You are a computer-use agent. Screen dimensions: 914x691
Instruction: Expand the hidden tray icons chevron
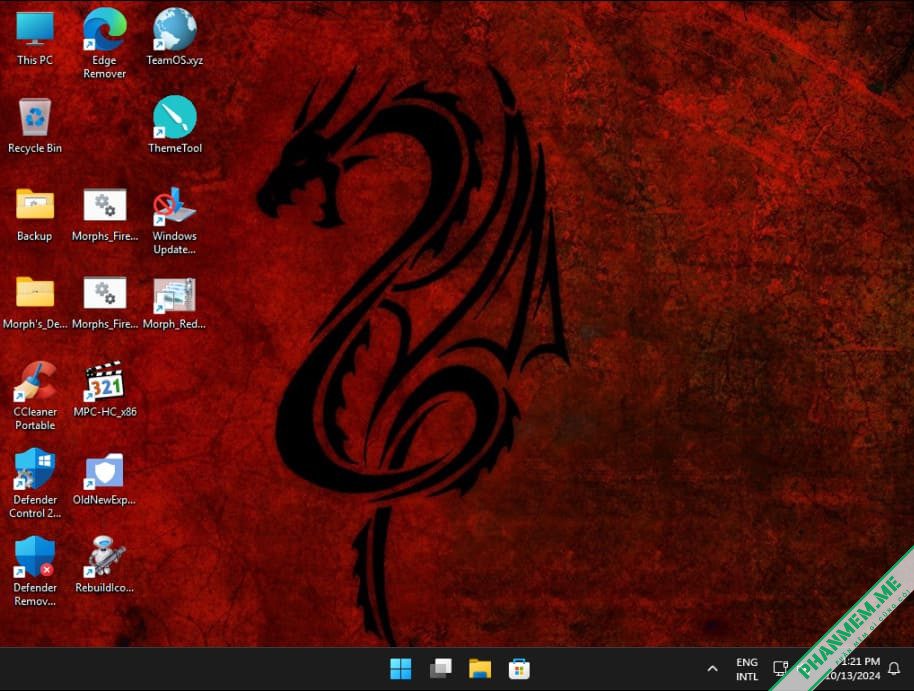pyautogui.click(x=712, y=669)
